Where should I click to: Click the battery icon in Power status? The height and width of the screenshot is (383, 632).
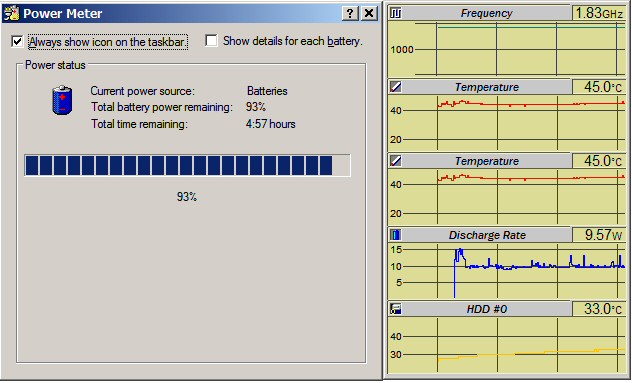coord(62,100)
